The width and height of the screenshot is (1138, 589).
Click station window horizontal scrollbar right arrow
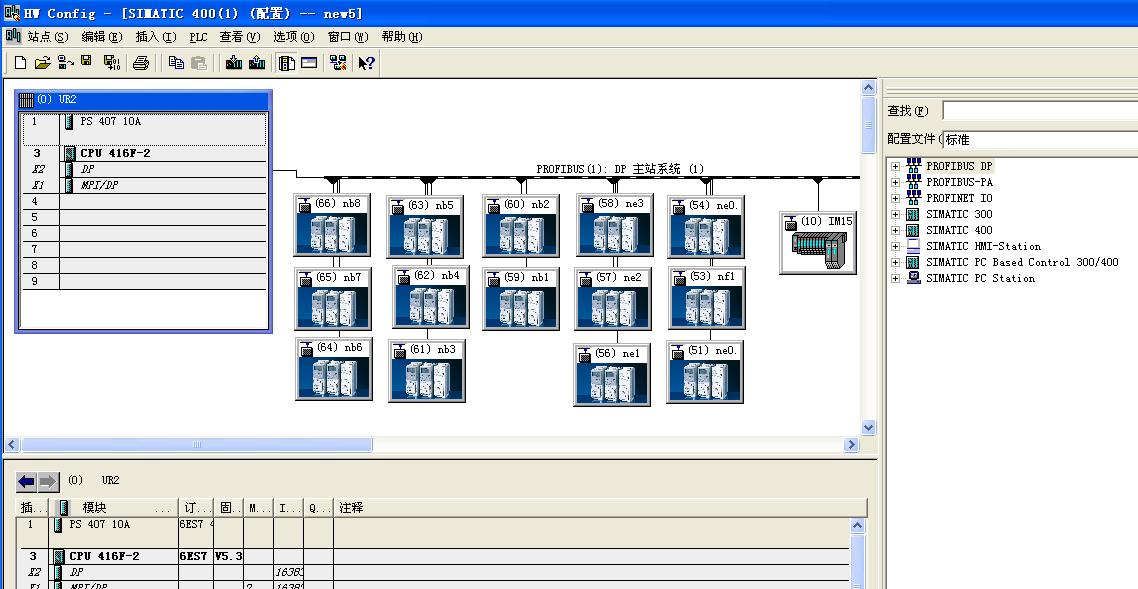(852, 445)
